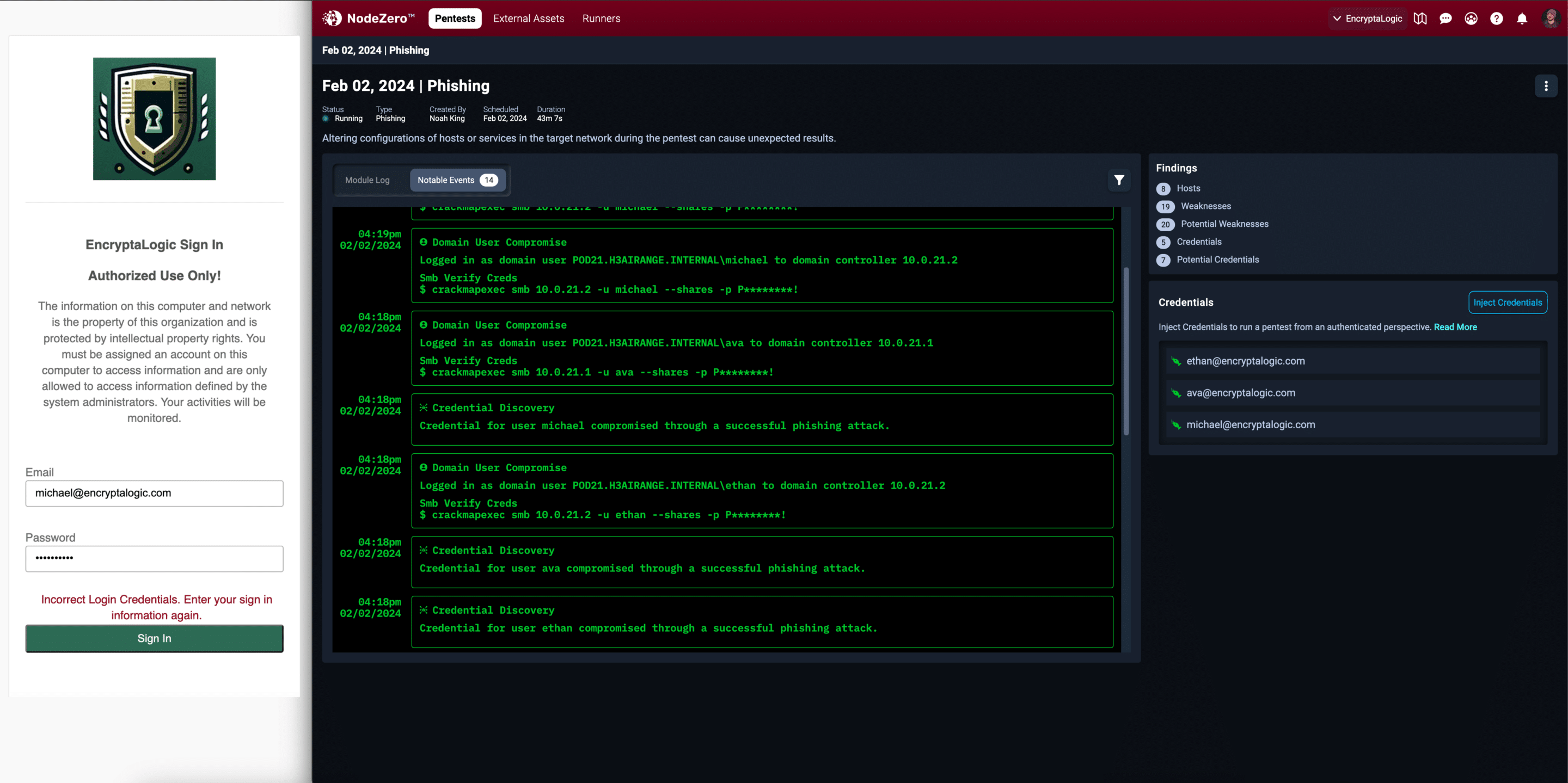Select ava@encryptalogic.com credential row
The image size is (1568, 783).
pos(1352,393)
